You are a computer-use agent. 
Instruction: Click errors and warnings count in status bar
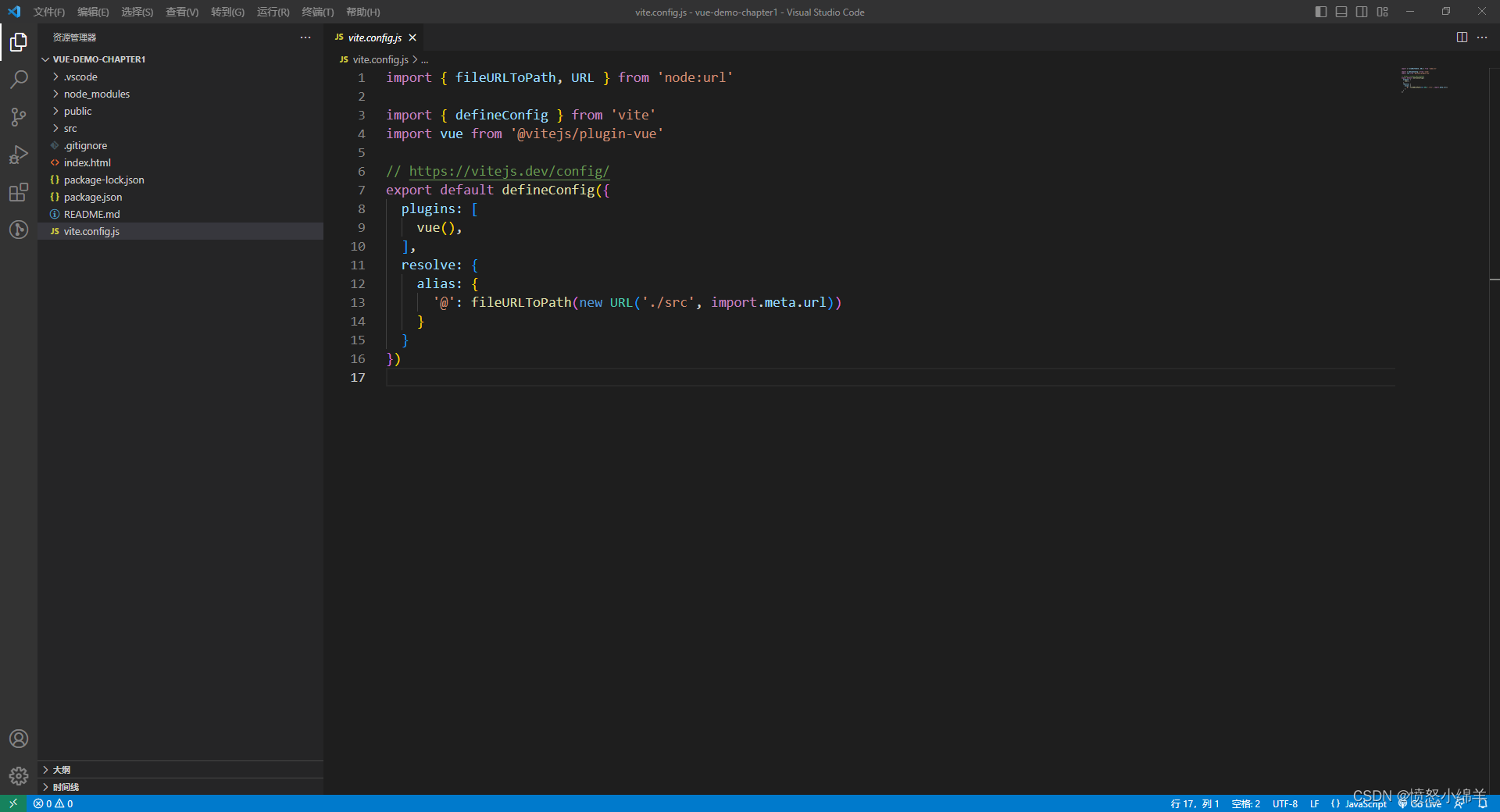pyautogui.click(x=53, y=803)
